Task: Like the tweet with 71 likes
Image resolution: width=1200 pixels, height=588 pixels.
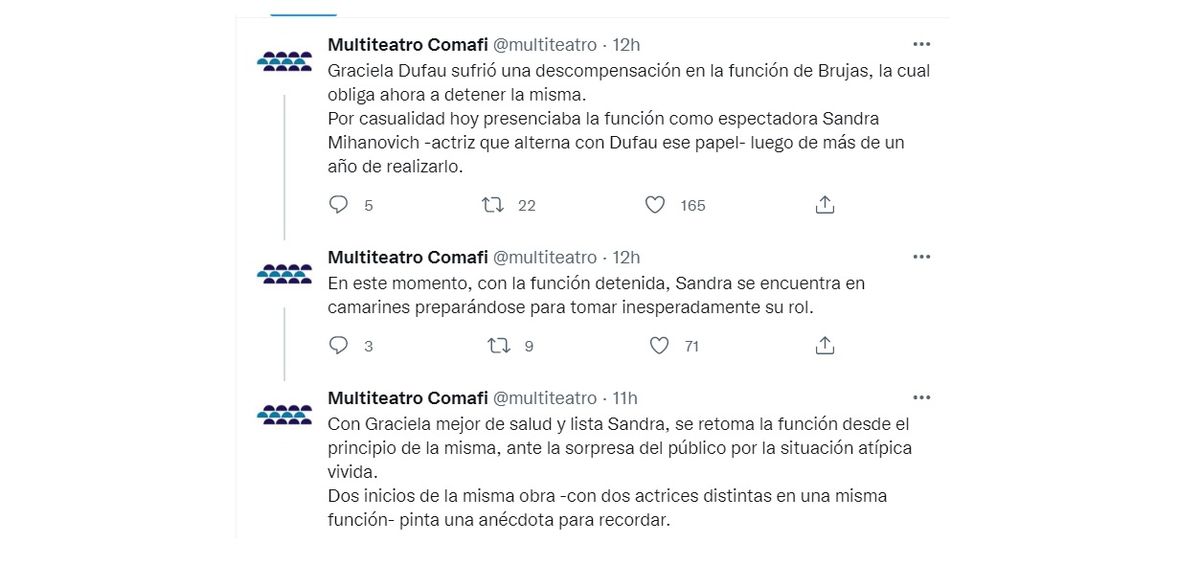Action: [x=659, y=346]
